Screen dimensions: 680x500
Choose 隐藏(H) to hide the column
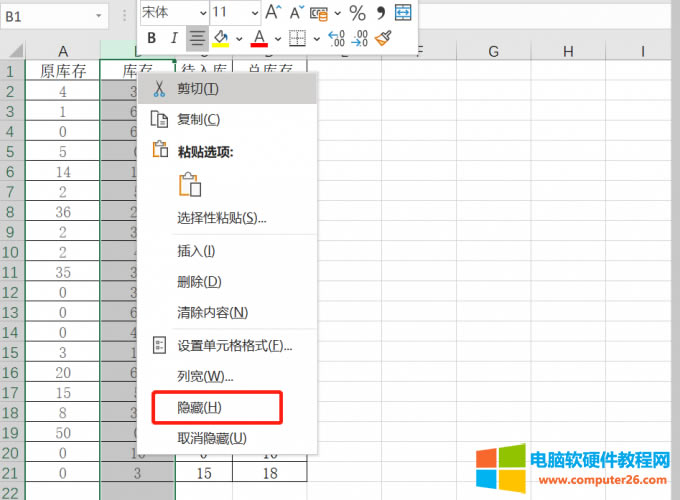[x=227, y=407]
